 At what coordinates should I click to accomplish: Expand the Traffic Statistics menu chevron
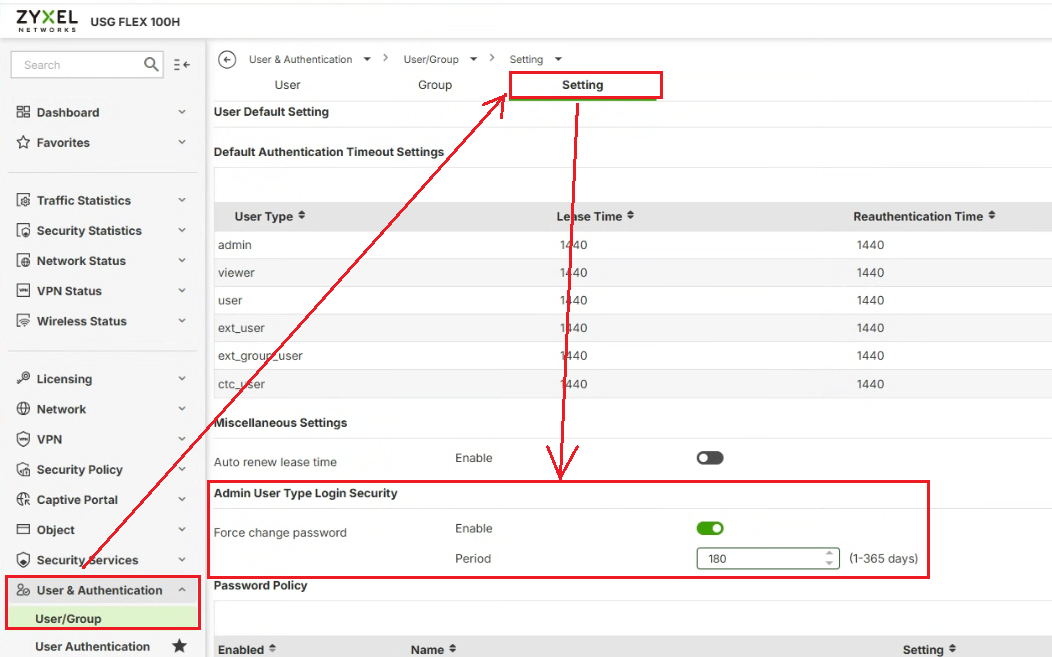click(x=182, y=200)
